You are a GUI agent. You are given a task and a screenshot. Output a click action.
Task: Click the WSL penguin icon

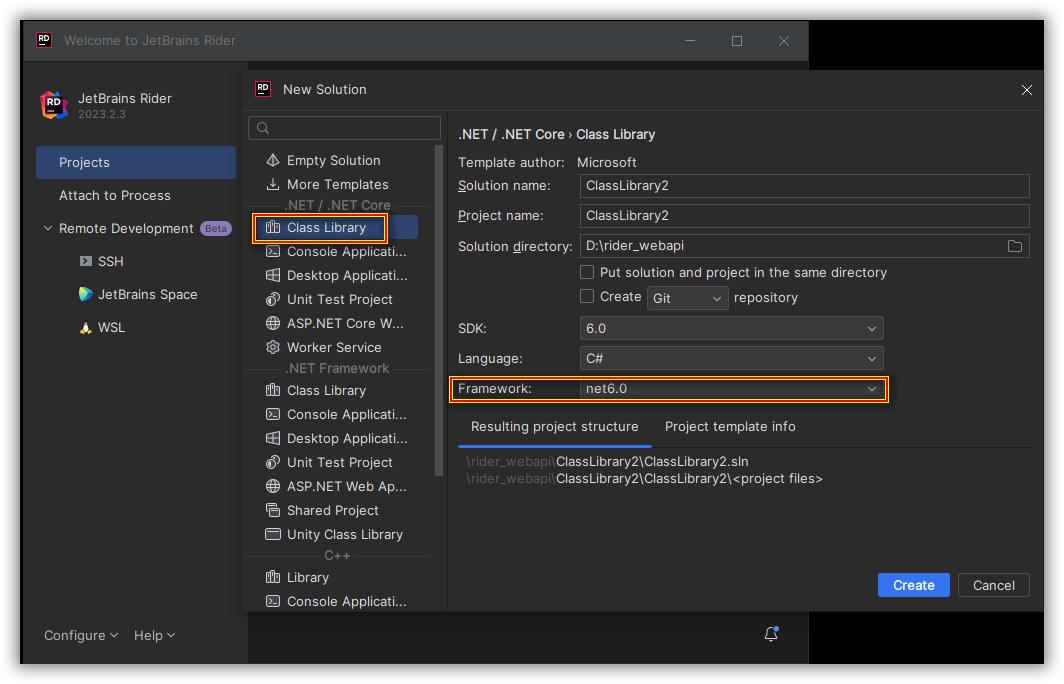pyautogui.click(x=86, y=327)
